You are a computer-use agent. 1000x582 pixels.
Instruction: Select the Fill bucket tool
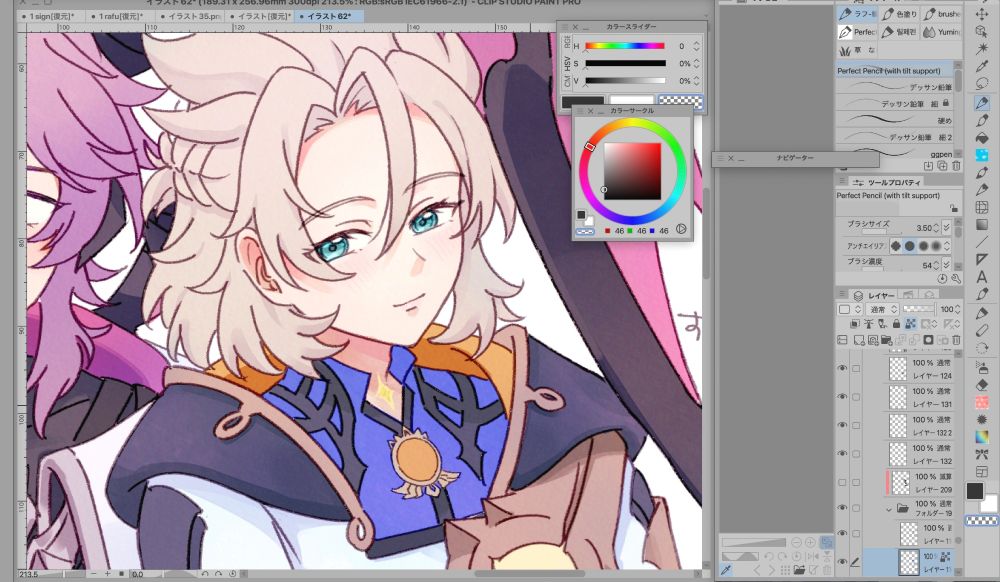[982, 137]
